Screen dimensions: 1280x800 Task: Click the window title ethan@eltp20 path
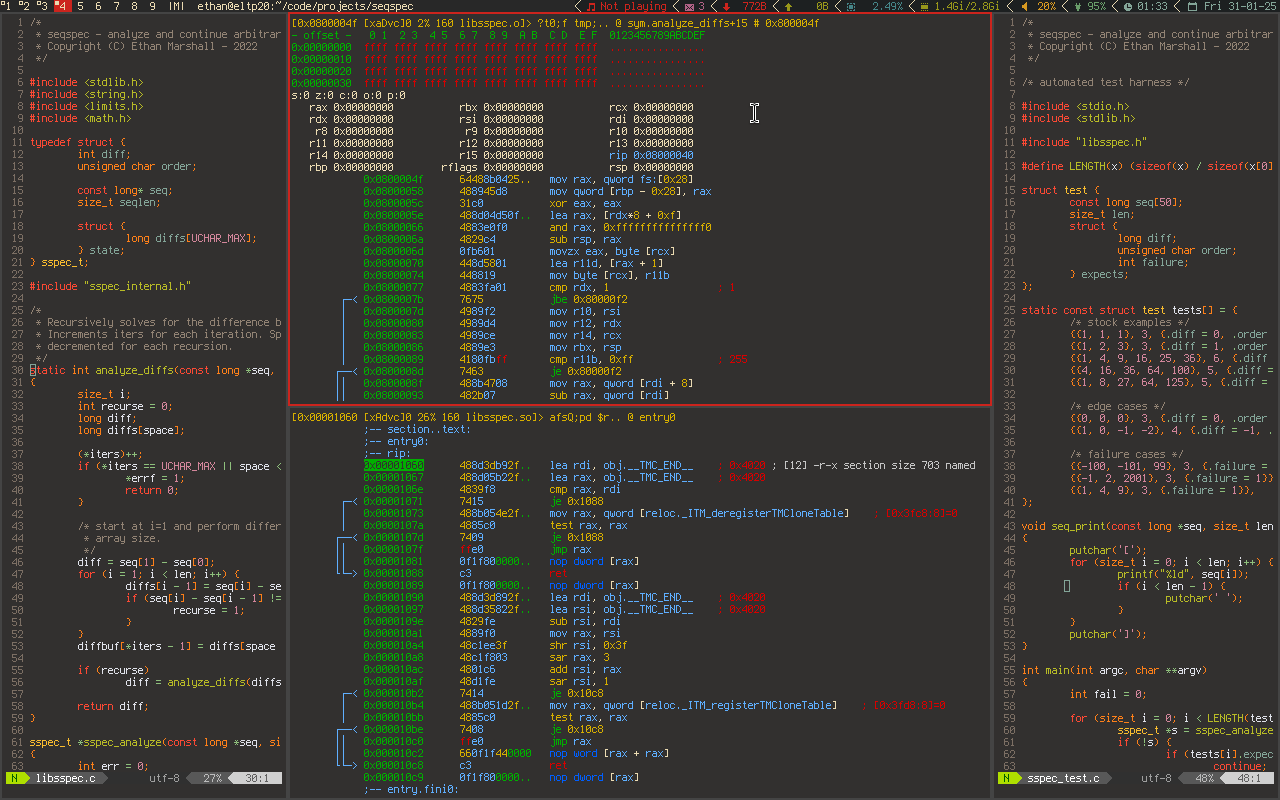304,6
